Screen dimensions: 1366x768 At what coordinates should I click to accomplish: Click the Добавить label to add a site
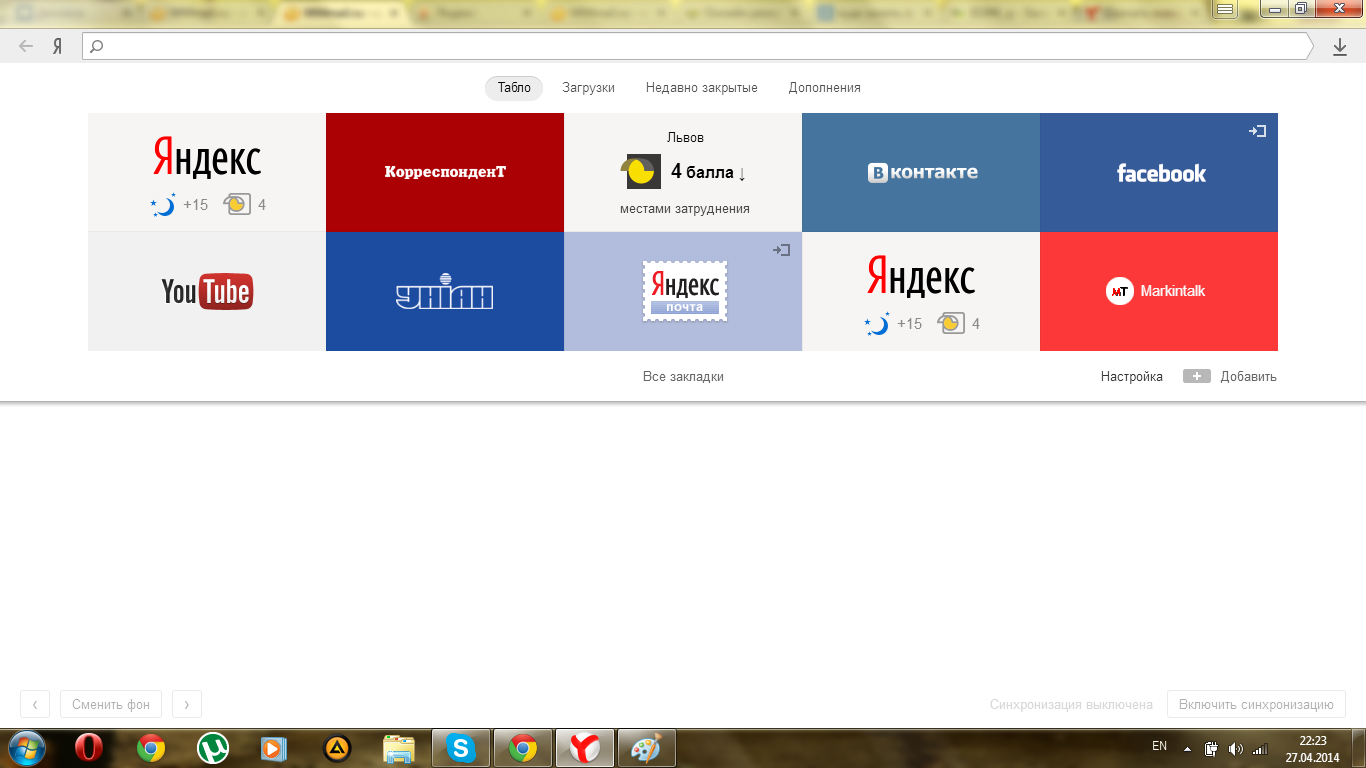[x=1248, y=377]
